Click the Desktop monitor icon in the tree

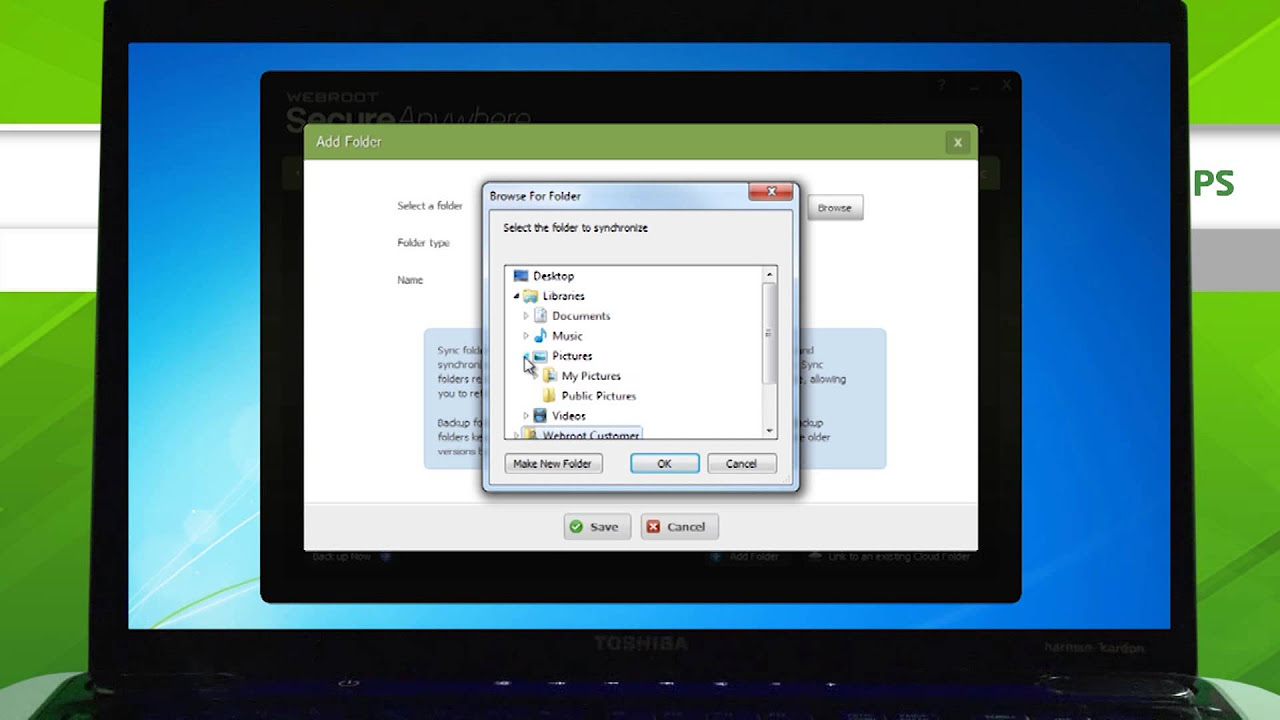(520, 276)
